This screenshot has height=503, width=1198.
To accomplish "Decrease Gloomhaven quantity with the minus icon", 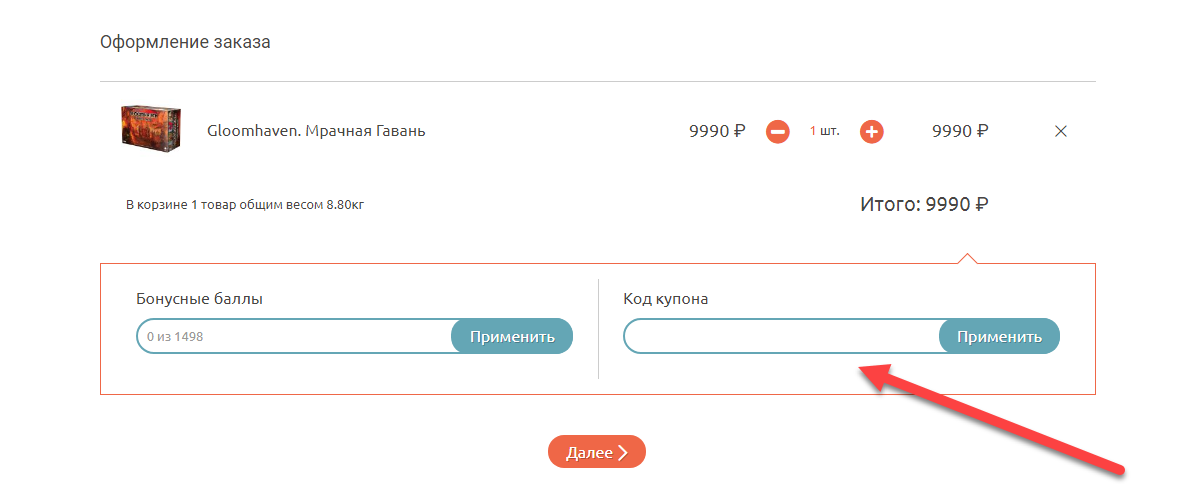I will click(x=778, y=131).
